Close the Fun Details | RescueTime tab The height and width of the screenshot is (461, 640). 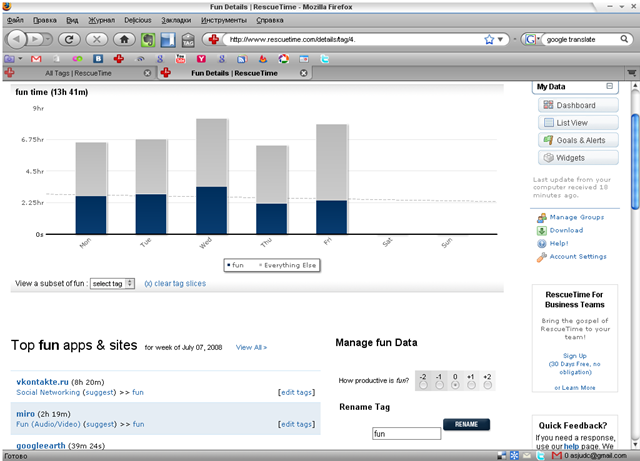tap(304, 73)
